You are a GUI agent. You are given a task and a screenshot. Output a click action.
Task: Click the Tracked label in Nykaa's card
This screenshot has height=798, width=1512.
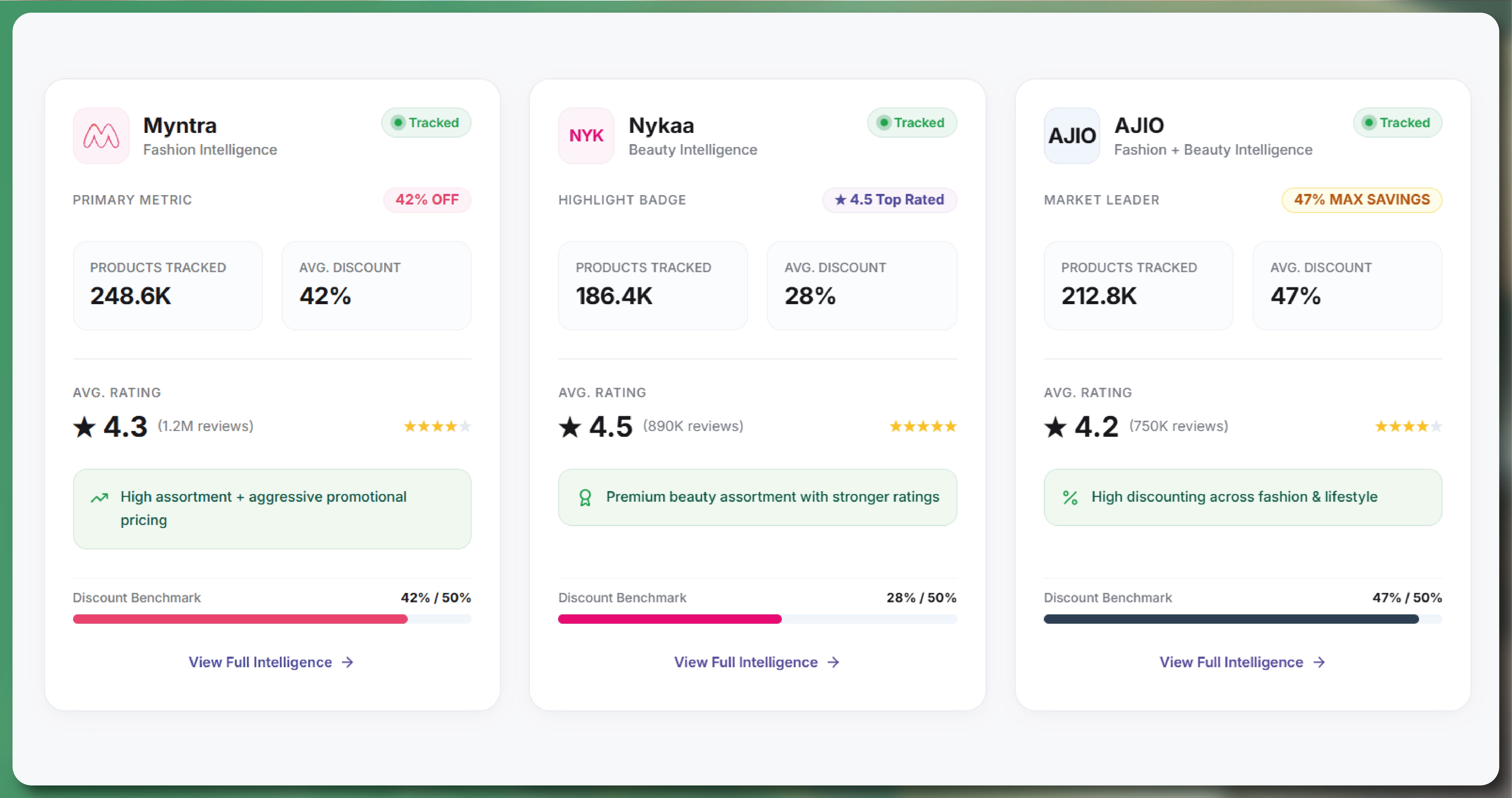(x=919, y=123)
